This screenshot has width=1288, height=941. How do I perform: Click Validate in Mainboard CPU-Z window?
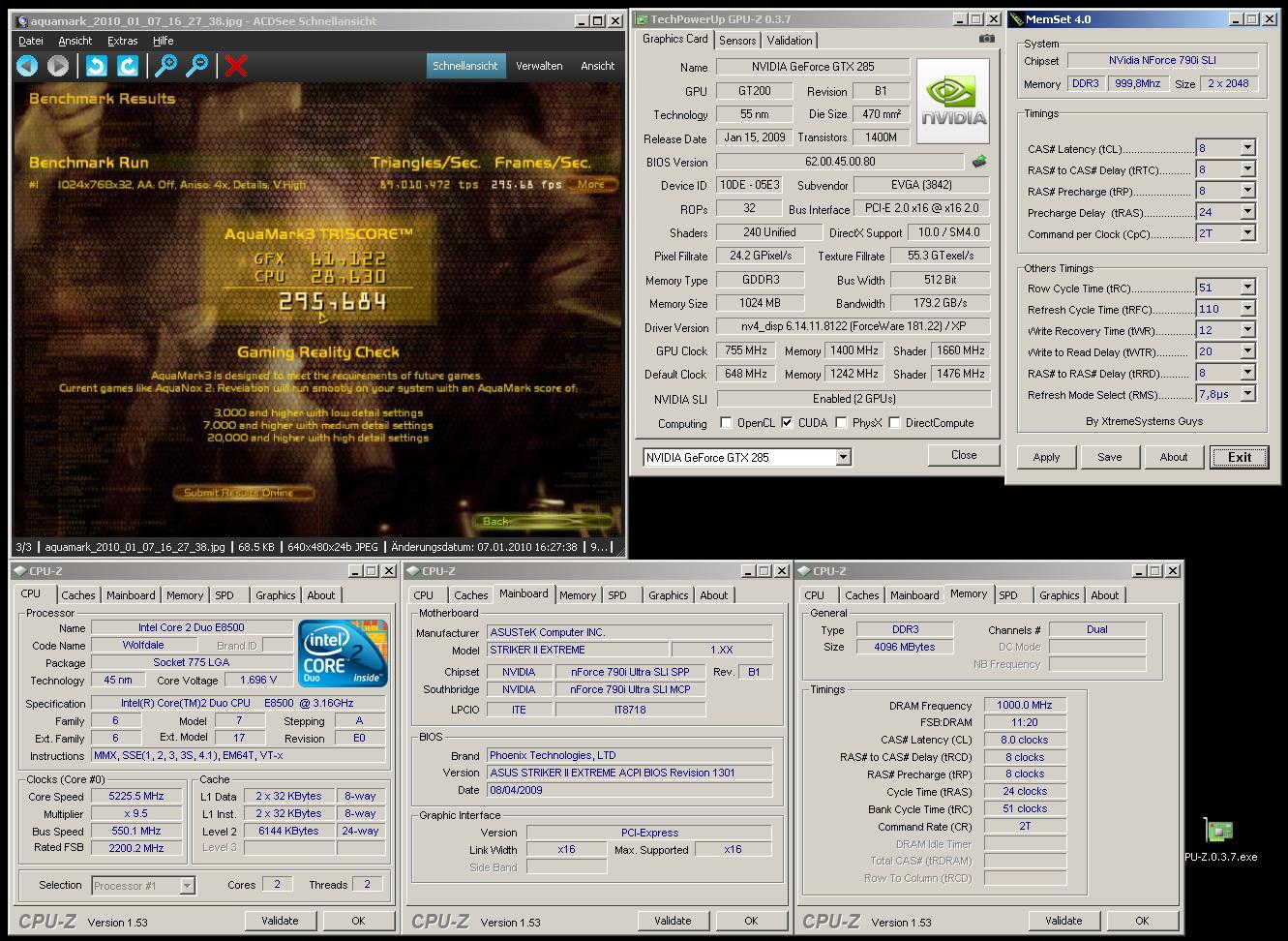(673, 921)
